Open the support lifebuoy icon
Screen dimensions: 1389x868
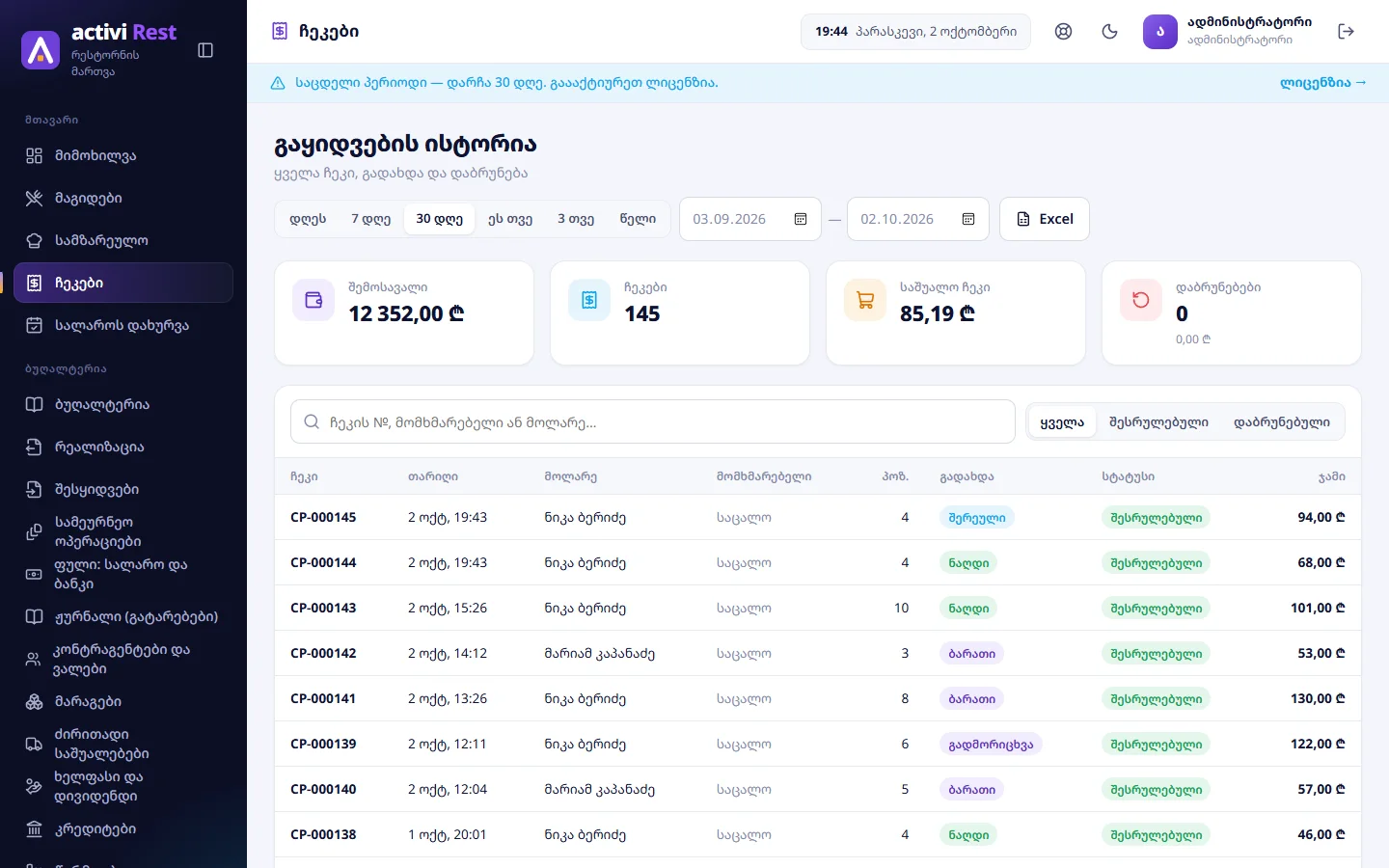pyautogui.click(x=1063, y=32)
